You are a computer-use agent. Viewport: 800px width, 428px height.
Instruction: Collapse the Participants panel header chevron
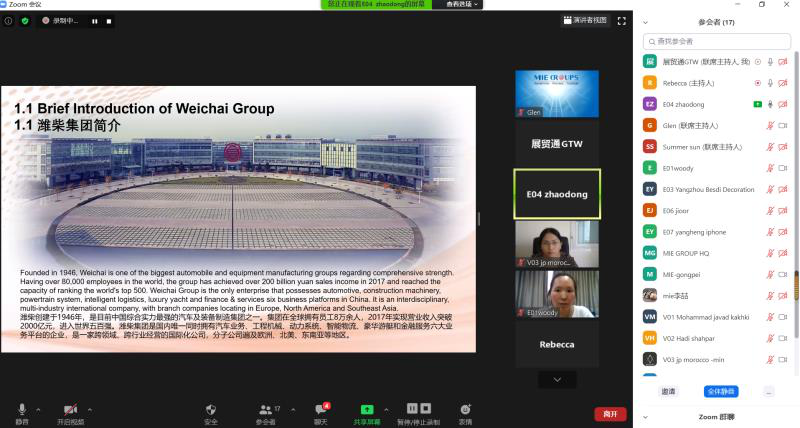coord(645,21)
